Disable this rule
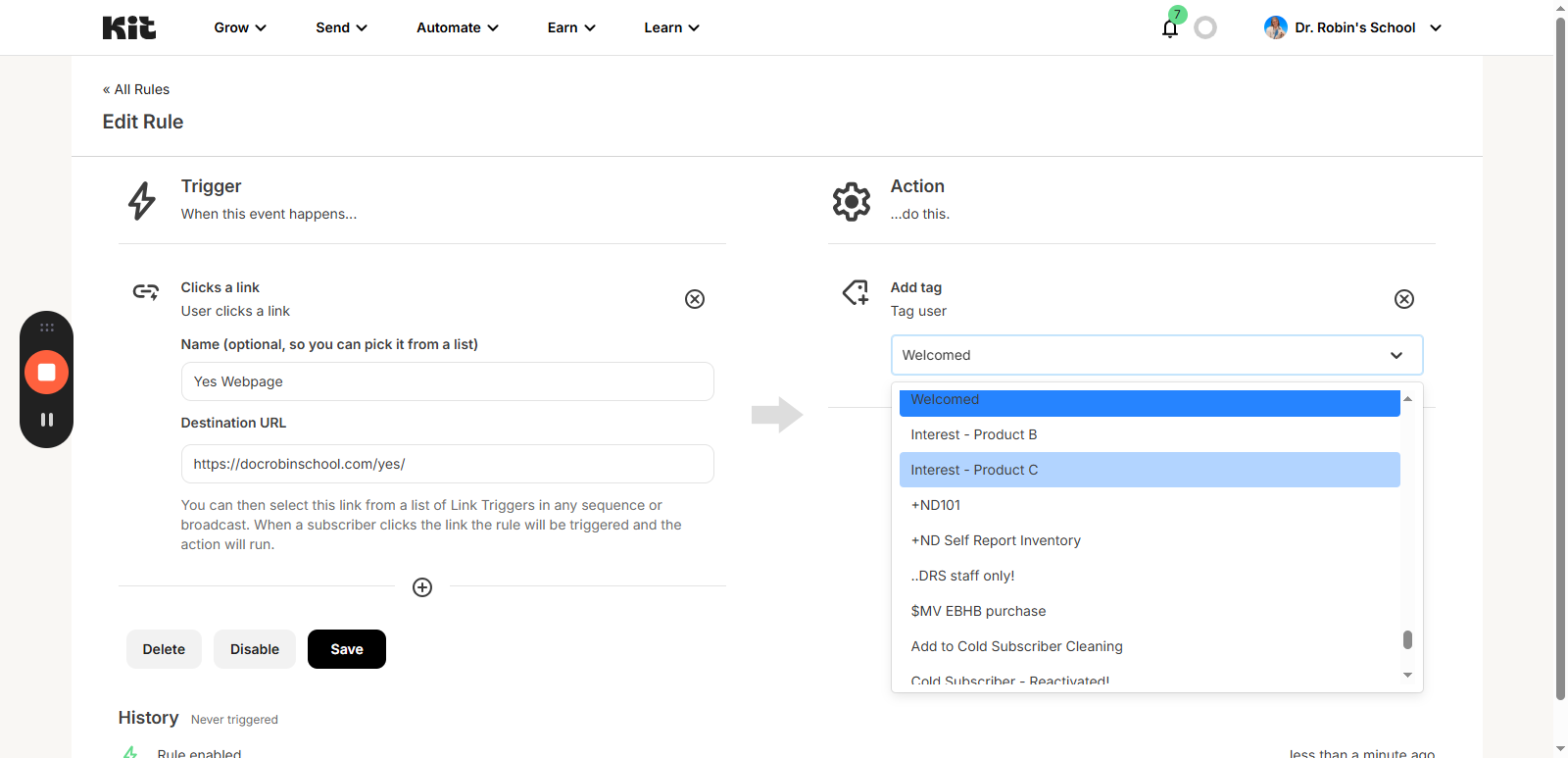Viewport: 1568px width, 758px height. click(x=254, y=649)
